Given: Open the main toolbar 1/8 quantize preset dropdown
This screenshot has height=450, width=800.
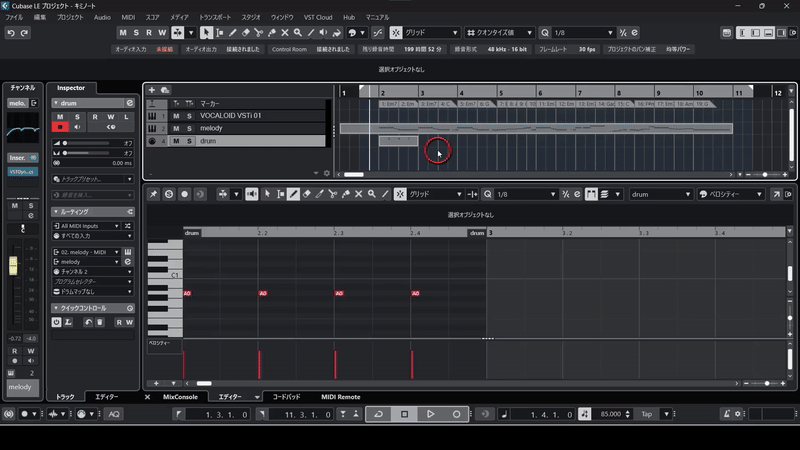Looking at the screenshot, I should (x=584, y=33).
